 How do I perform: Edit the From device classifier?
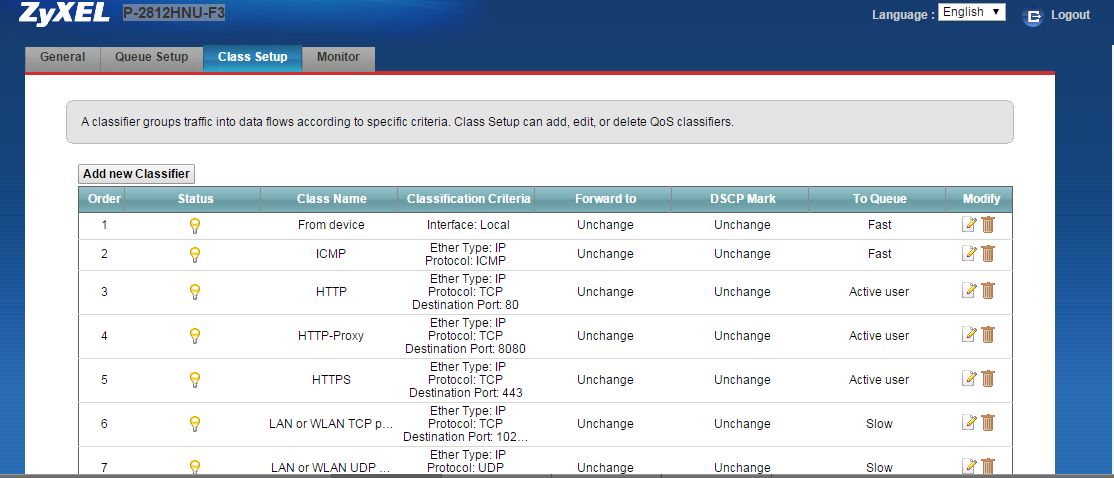point(969,225)
